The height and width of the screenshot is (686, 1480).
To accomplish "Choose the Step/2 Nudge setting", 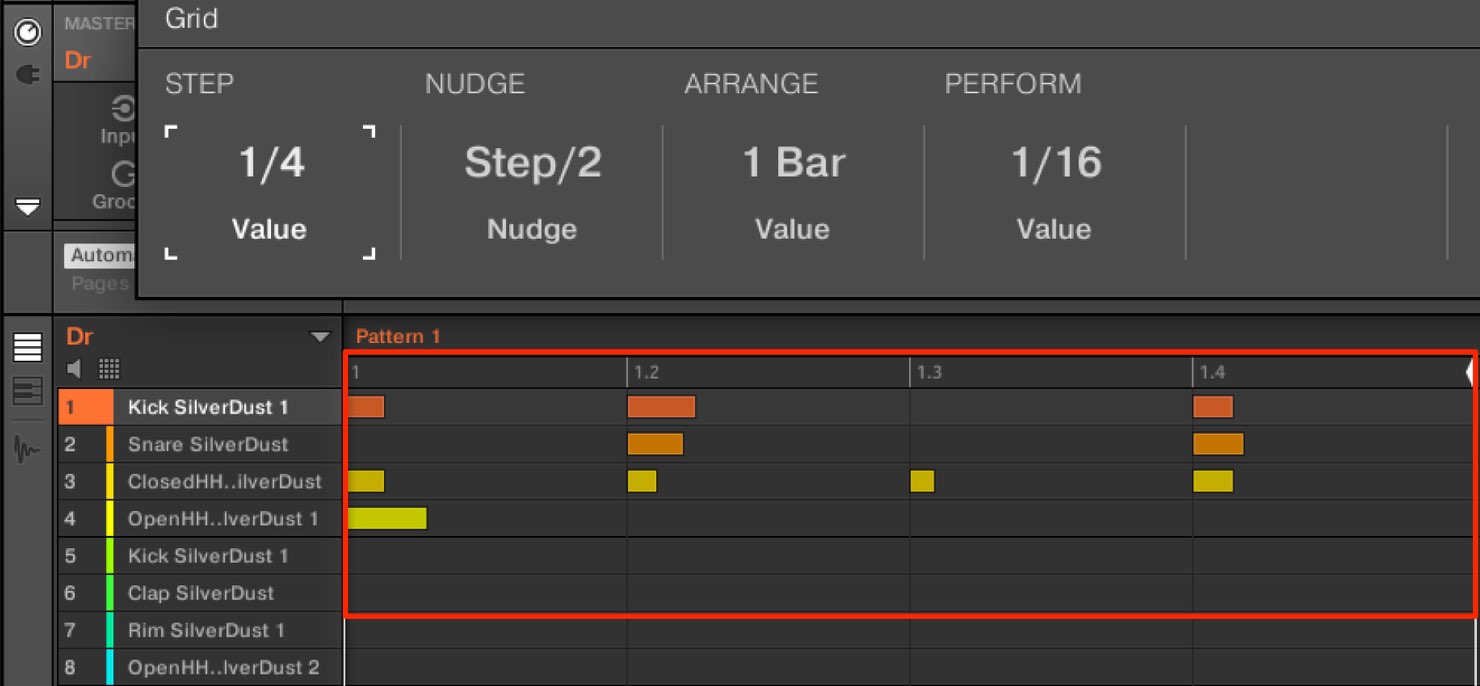I will [532, 192].
